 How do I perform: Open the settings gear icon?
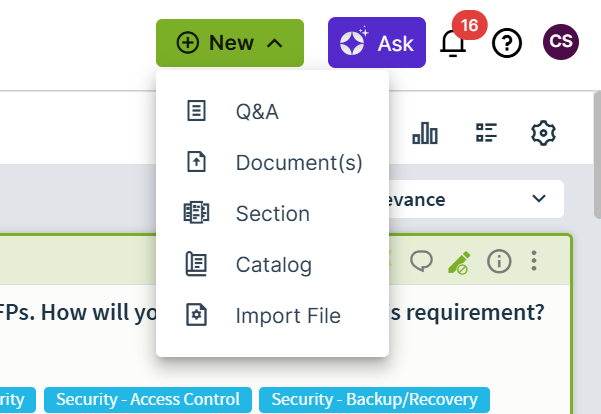coord(543,133)
